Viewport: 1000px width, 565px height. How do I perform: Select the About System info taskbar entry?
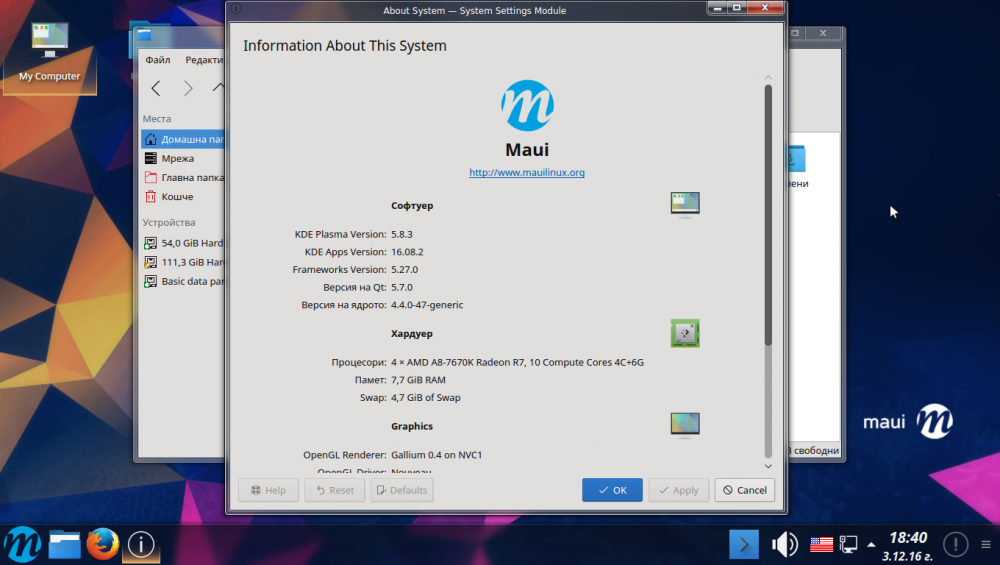pos(141,544)
